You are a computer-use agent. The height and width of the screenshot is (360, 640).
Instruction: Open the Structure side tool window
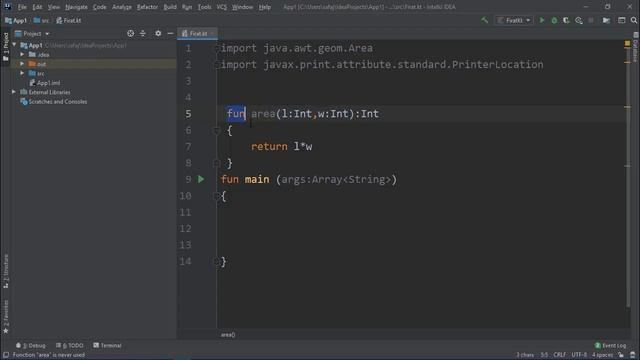pos(6,271)
